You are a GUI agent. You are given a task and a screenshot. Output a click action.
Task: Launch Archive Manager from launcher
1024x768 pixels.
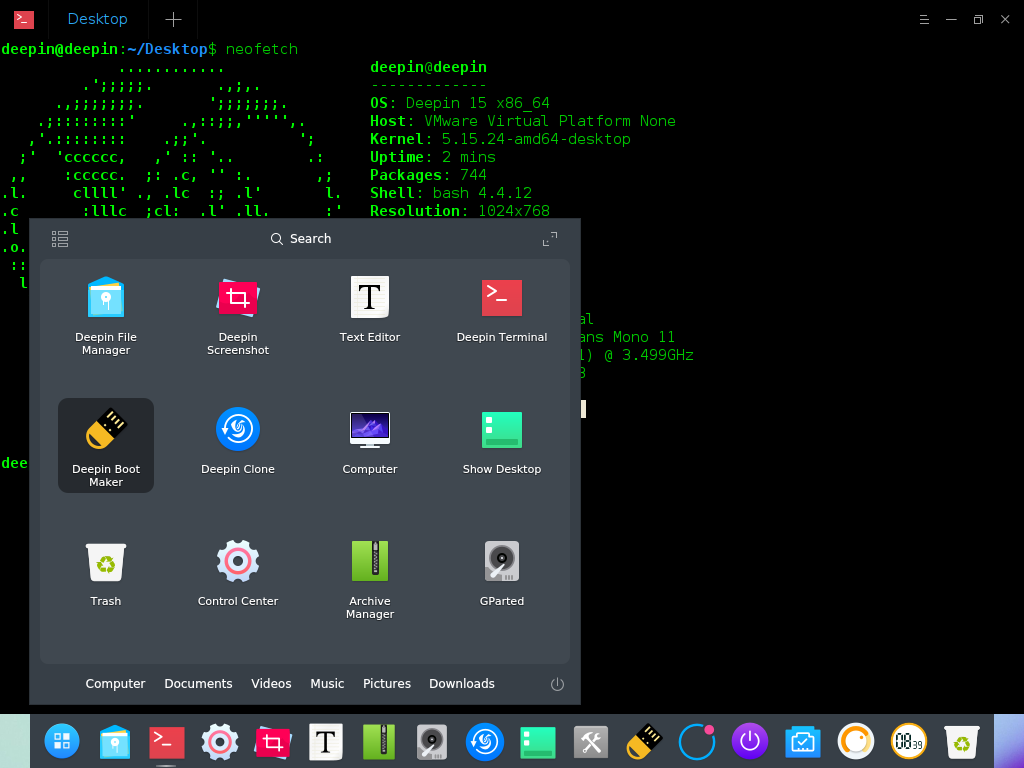tap(370, 578)
